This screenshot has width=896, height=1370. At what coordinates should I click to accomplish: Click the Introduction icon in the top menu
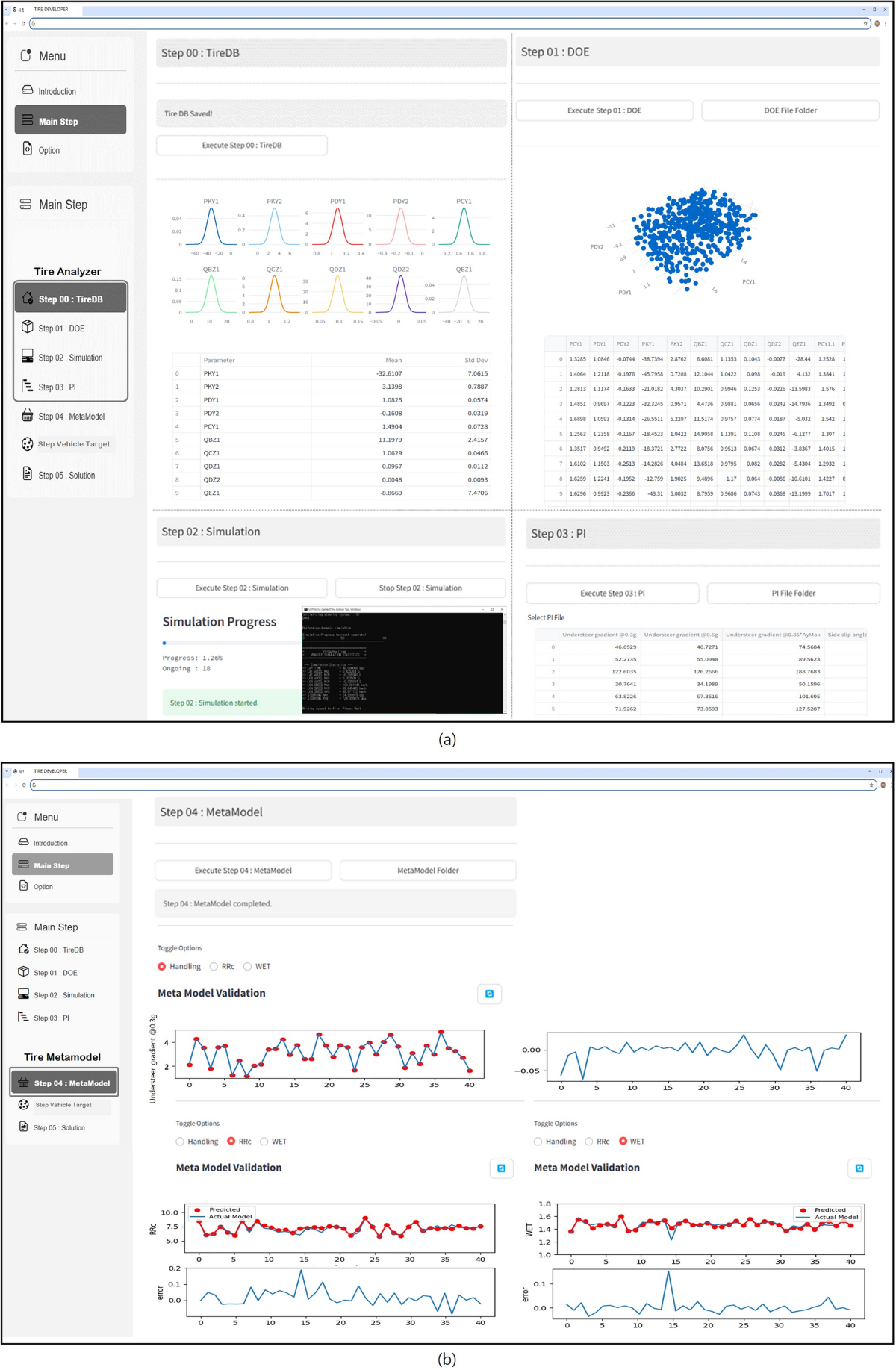click(28, 90)
